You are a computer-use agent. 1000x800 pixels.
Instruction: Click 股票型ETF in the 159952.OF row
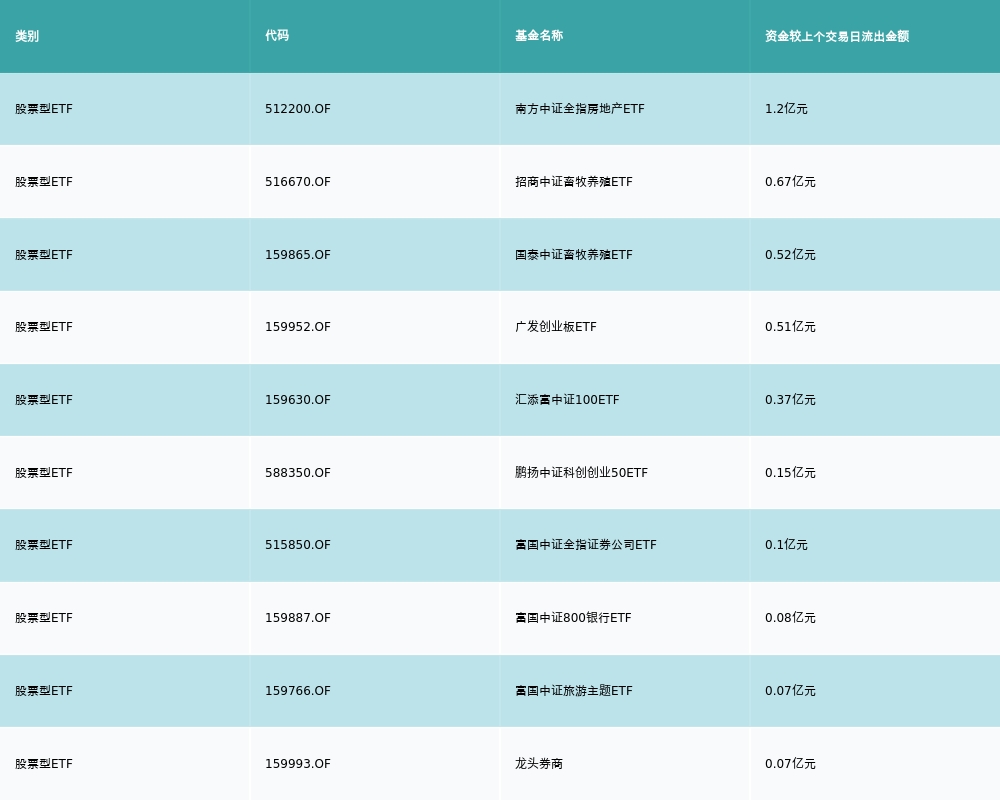(44, 327)
